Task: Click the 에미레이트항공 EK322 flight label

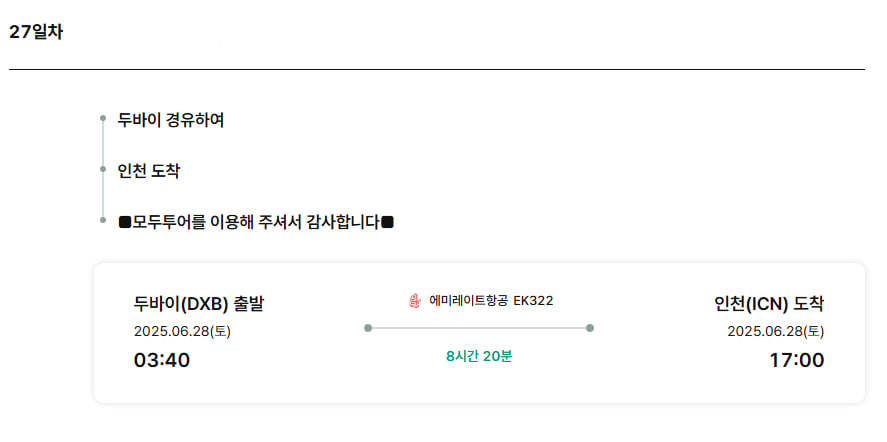Action: [491, 301]
